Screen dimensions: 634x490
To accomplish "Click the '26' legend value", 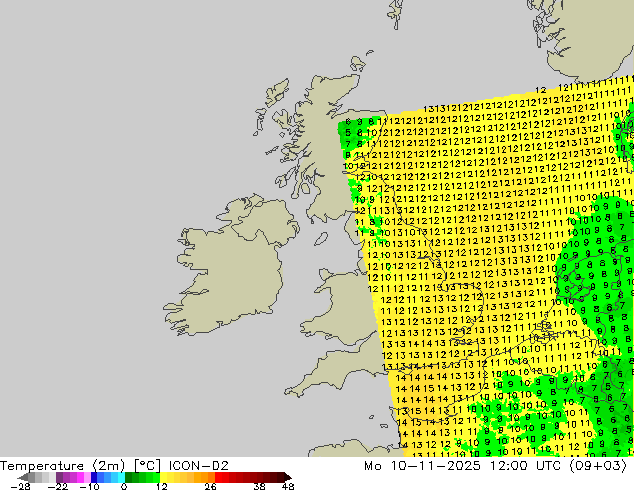I will [x=210, y=486].
